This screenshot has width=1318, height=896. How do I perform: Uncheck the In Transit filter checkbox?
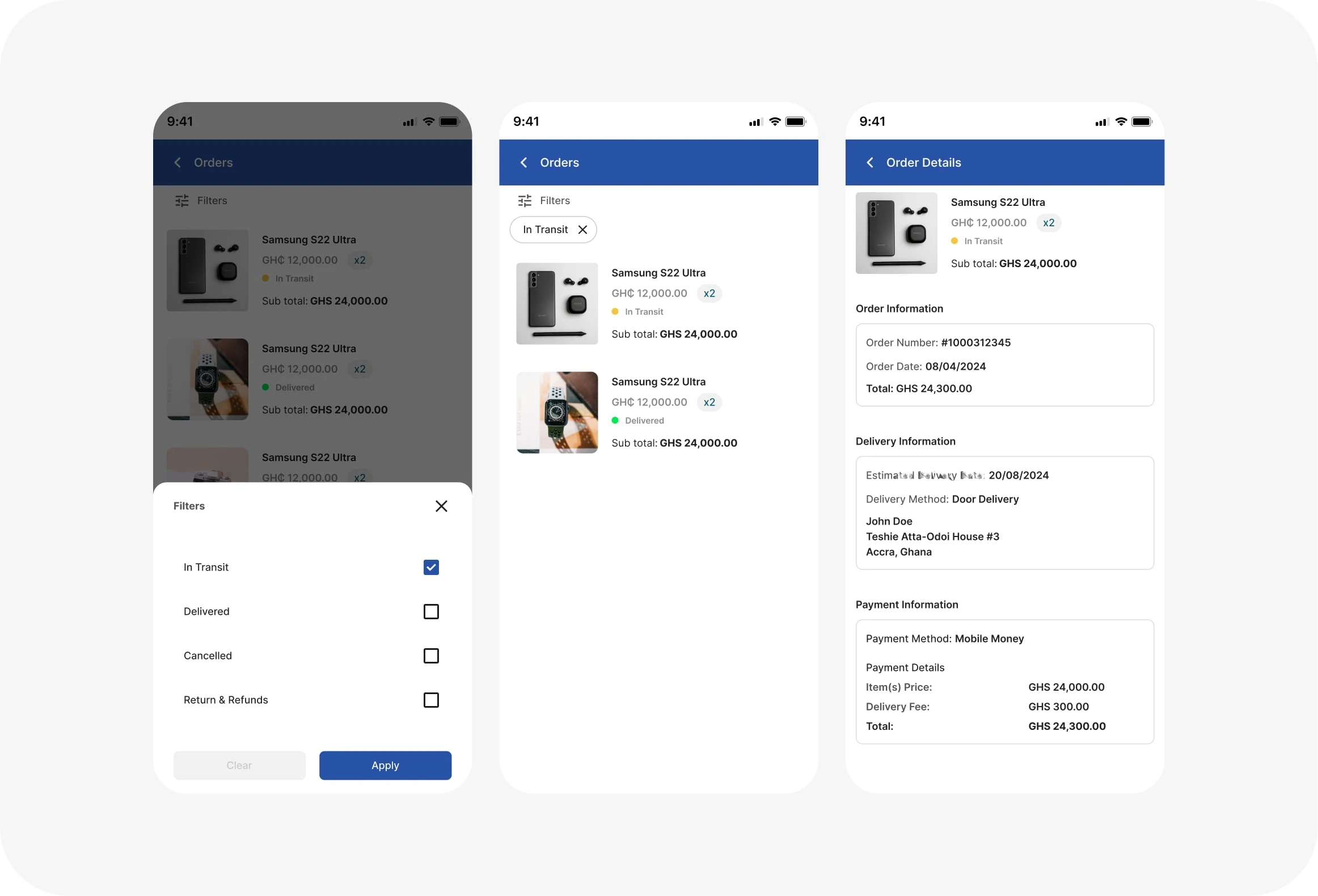tap(431, 567)
